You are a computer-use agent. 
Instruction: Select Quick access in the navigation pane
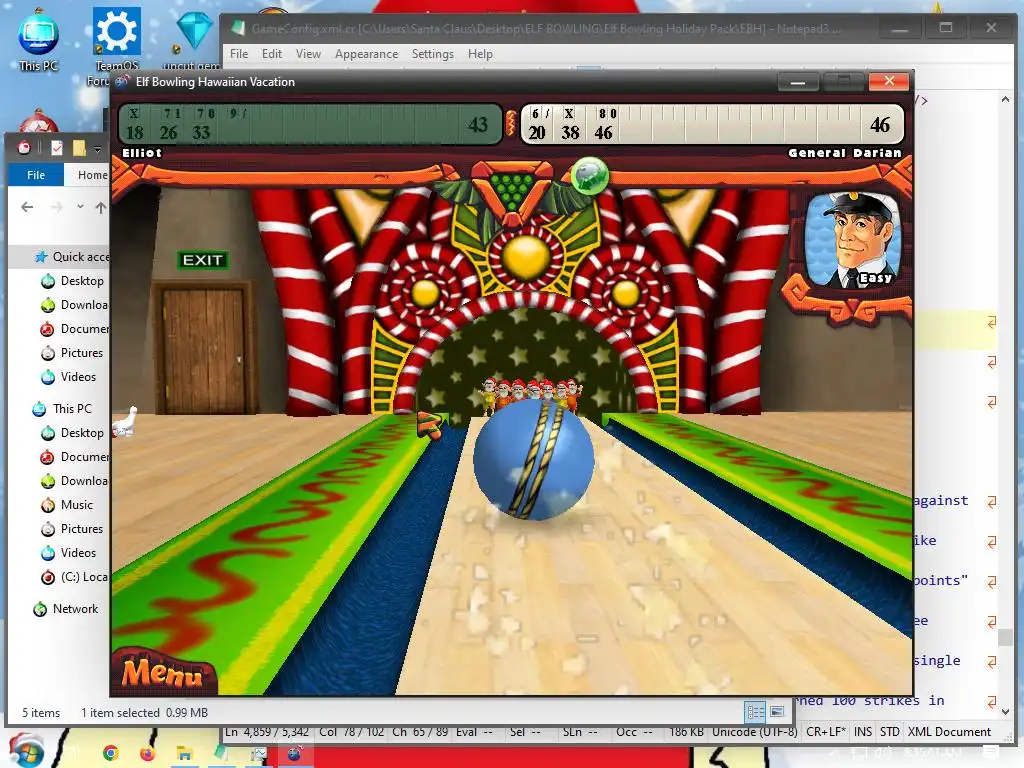pos(73,257)
